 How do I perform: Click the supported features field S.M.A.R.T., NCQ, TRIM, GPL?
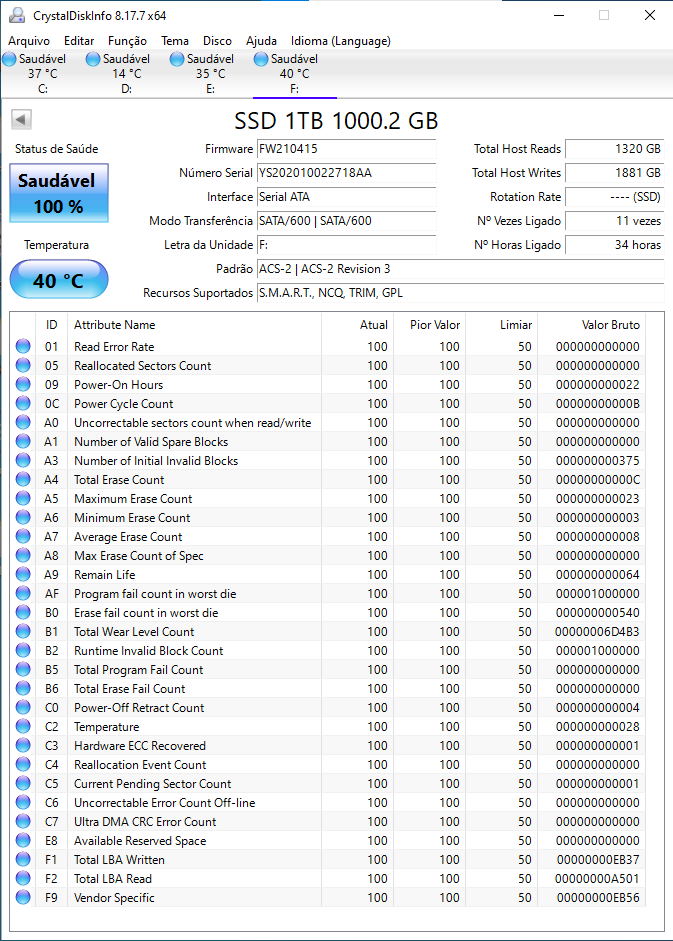(460, 293)
